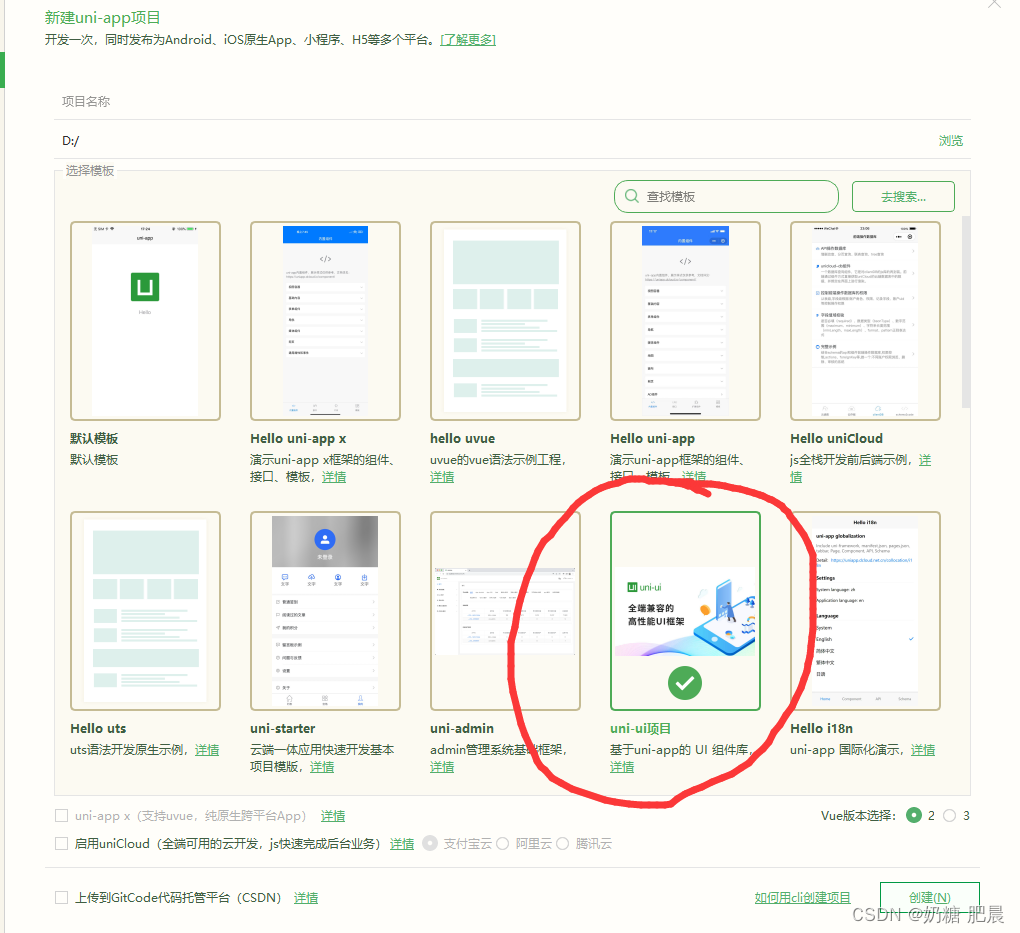The width and height of the screenshot is (1020, 933).
Task: Select the Hello i18n template thumbnail
Action: pos(865,611)
